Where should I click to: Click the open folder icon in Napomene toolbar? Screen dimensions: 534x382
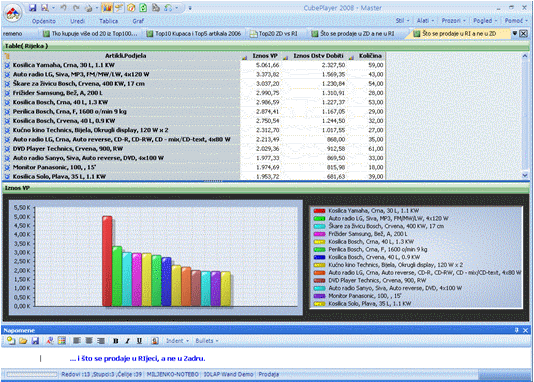(x=23, y=341)
